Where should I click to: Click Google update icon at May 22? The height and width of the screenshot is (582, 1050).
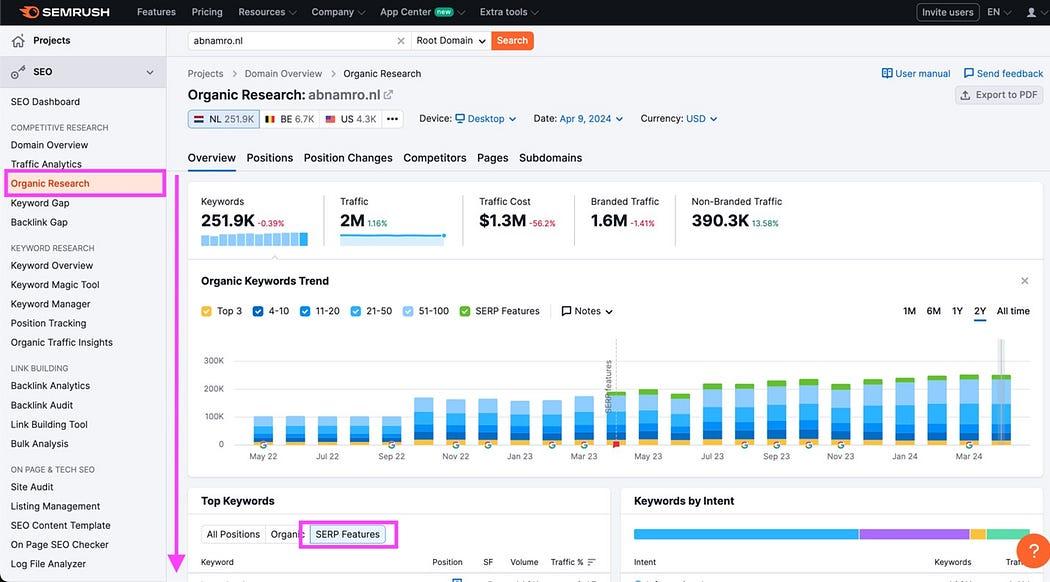coord(263,445)
